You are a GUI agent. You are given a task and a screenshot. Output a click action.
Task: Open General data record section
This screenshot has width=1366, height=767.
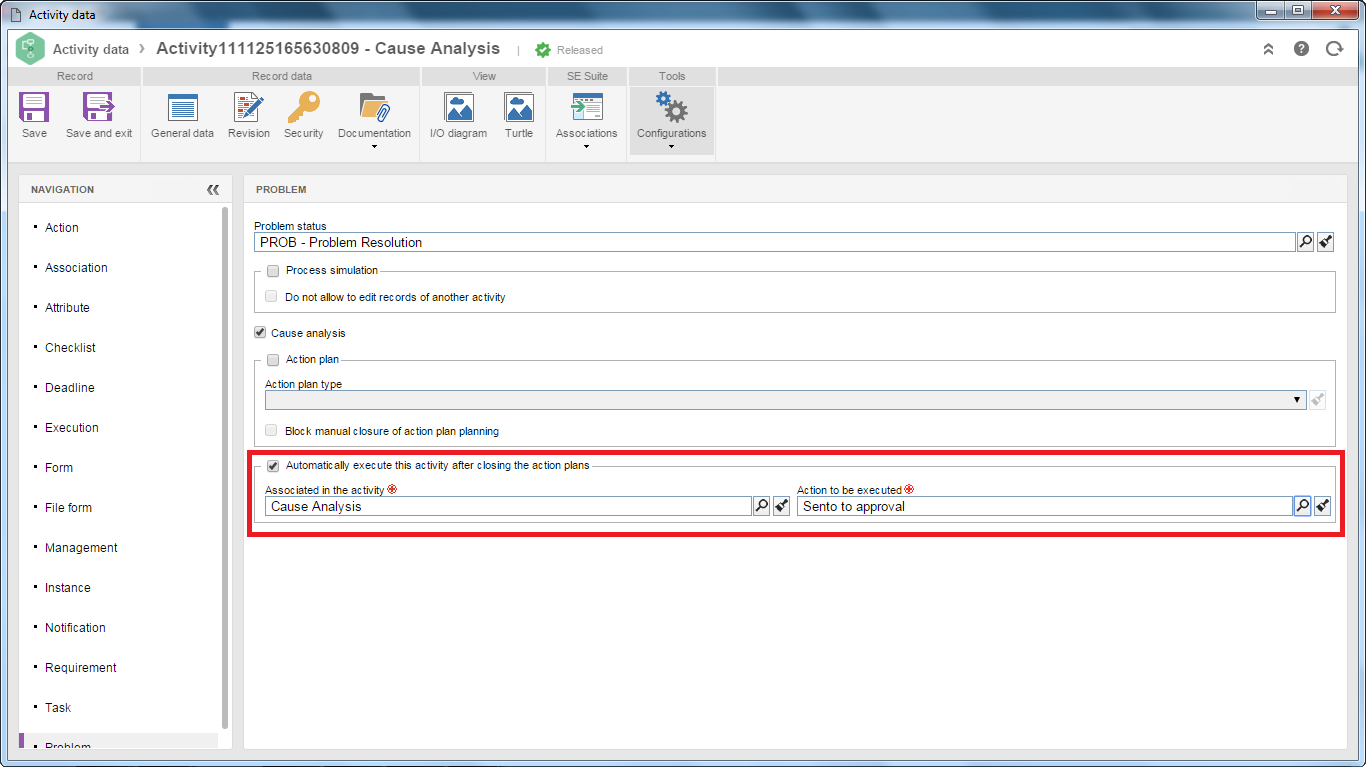pyautogui.click(x=182, y=108)
